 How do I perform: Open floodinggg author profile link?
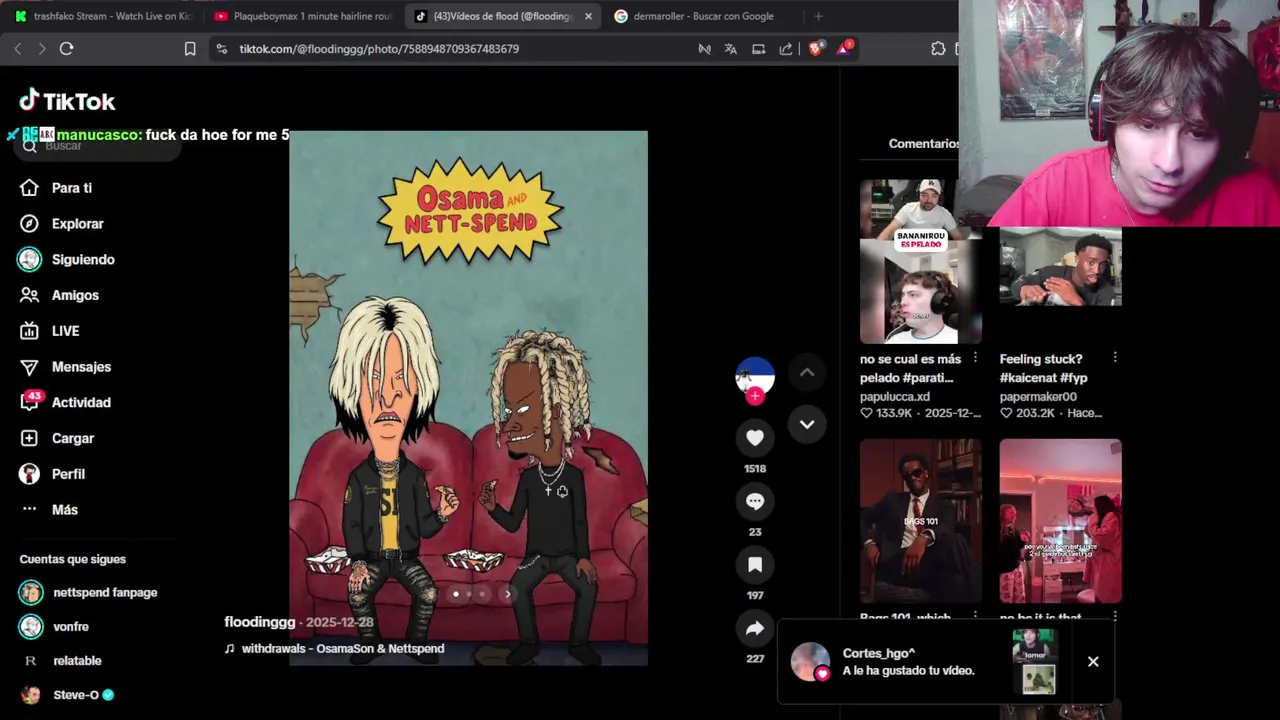click(x=260, y=622)
